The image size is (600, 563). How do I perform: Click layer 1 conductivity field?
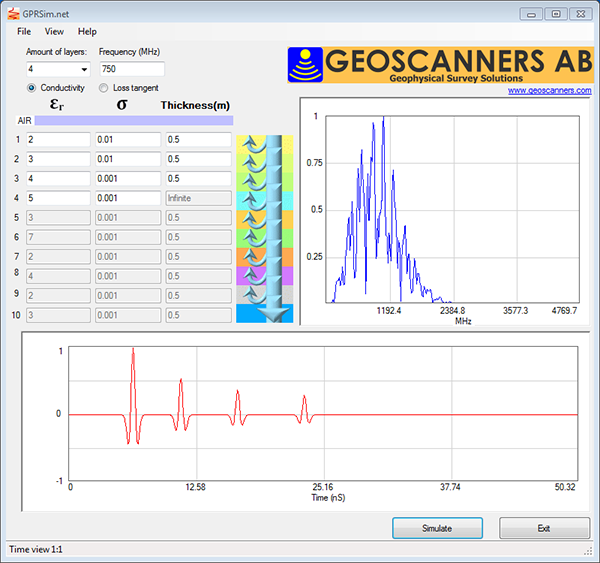[x=128, y=139]
